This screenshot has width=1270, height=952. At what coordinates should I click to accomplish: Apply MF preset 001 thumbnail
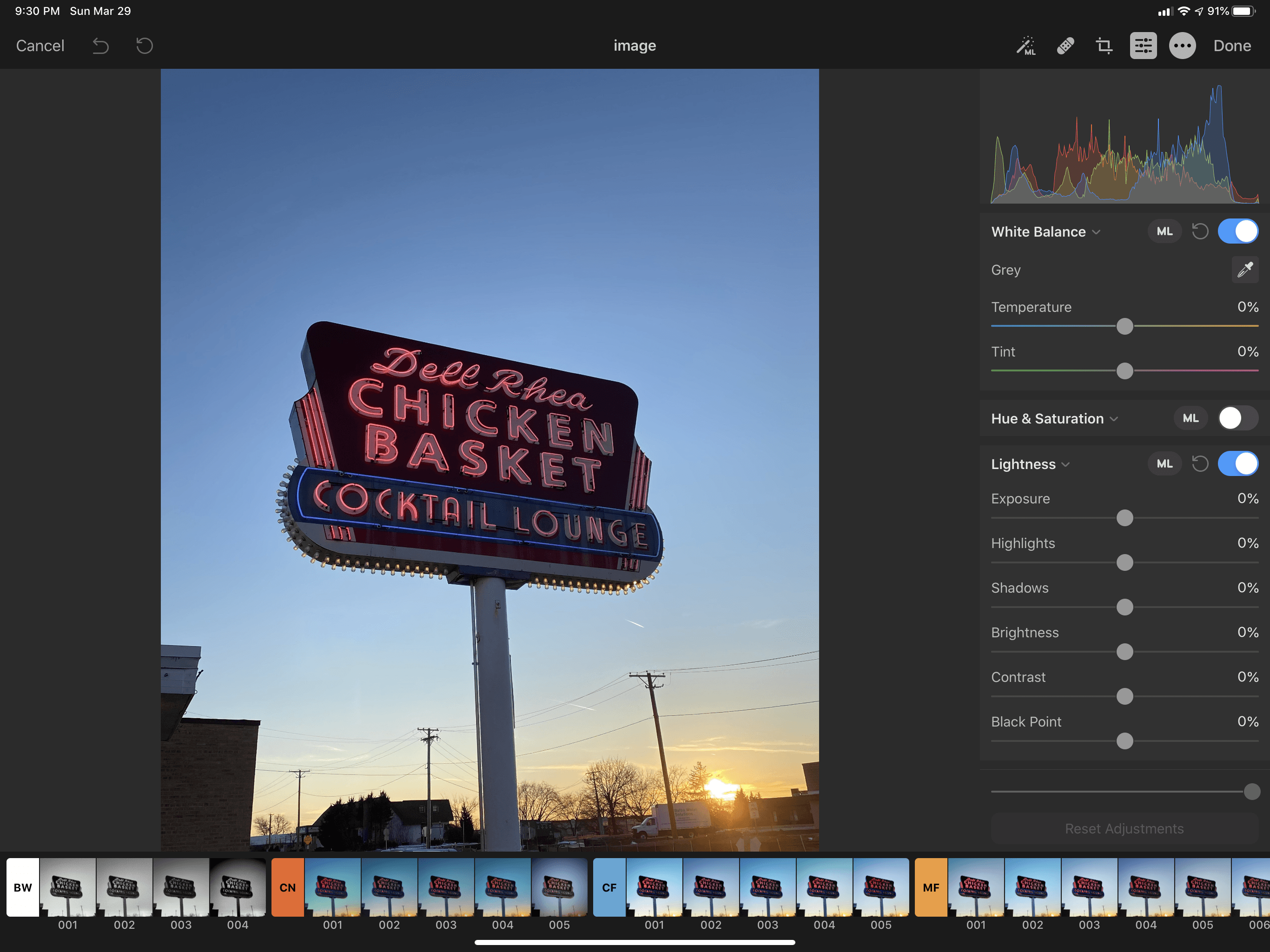[975, 888]
